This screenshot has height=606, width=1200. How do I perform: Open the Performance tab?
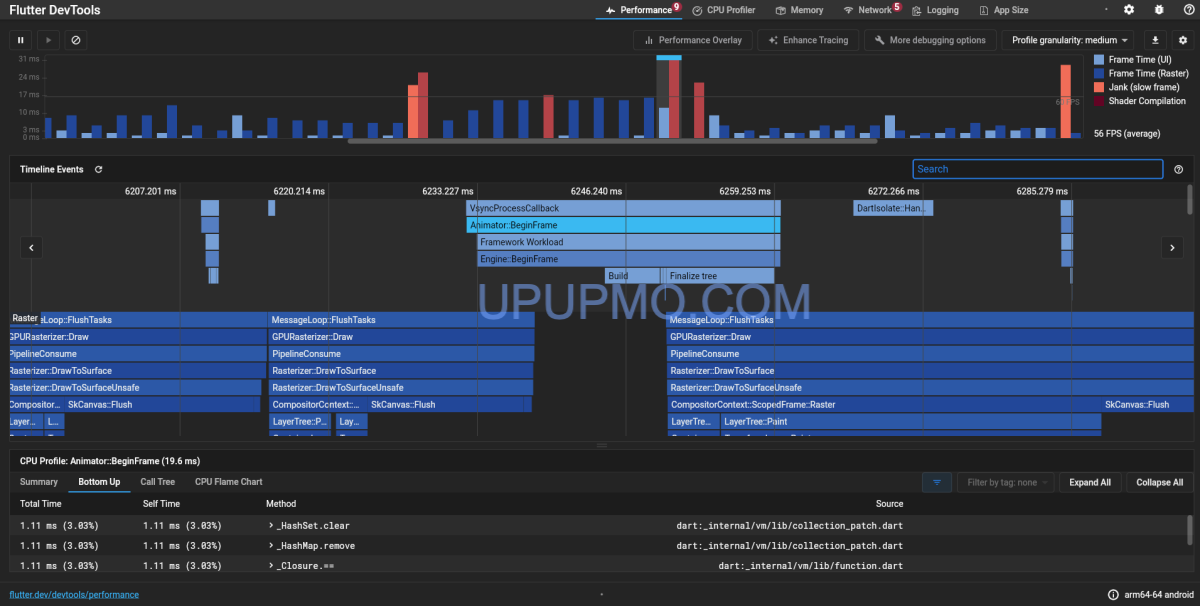[640, 10]
